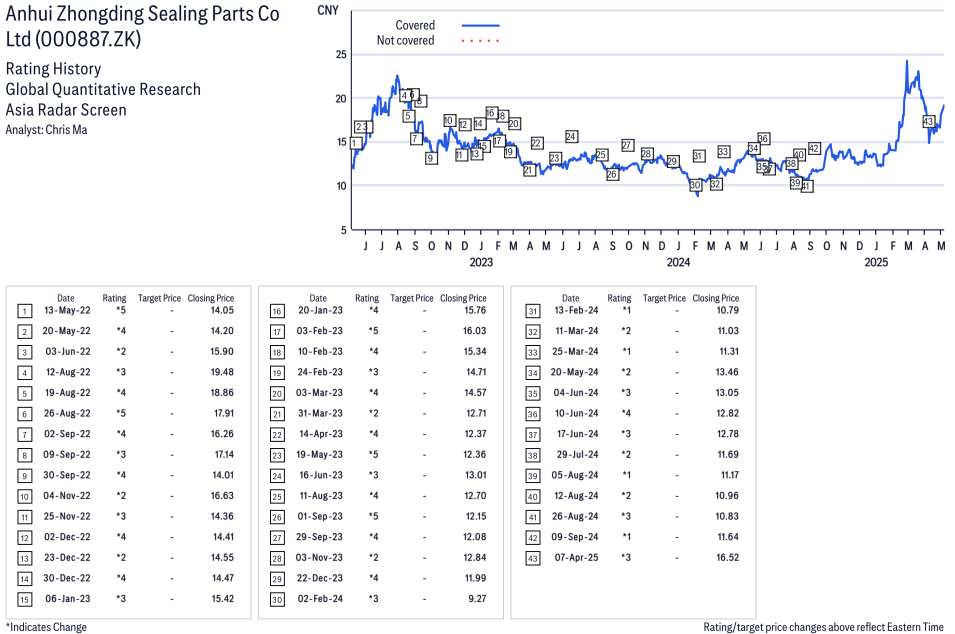Select the rating *1 in the 09-Sep-24 row
Image resolution: width=955 pixels, height=634 pixels.
point(626,537)
